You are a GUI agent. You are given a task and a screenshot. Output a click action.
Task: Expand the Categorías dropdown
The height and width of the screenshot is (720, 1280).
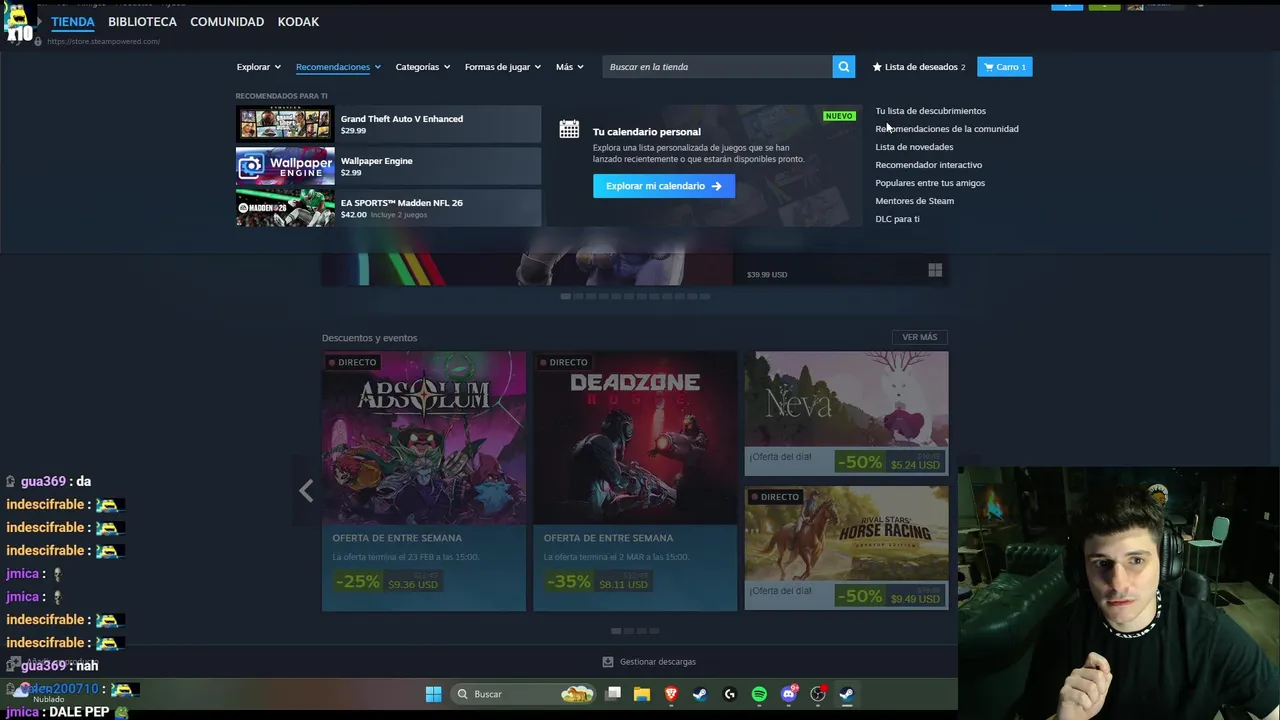422,67
